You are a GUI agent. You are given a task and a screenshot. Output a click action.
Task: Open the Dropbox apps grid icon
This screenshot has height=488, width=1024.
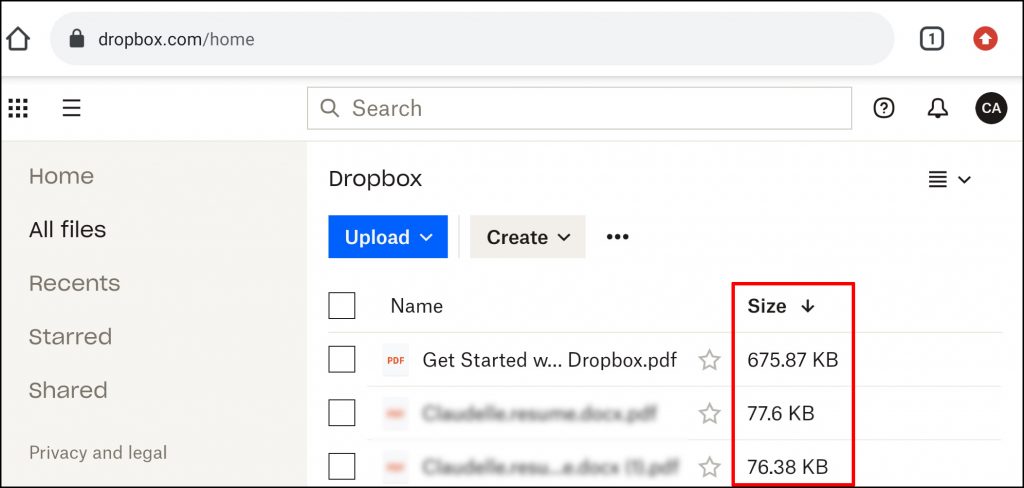pyautogui.click(x=18, y=108)
